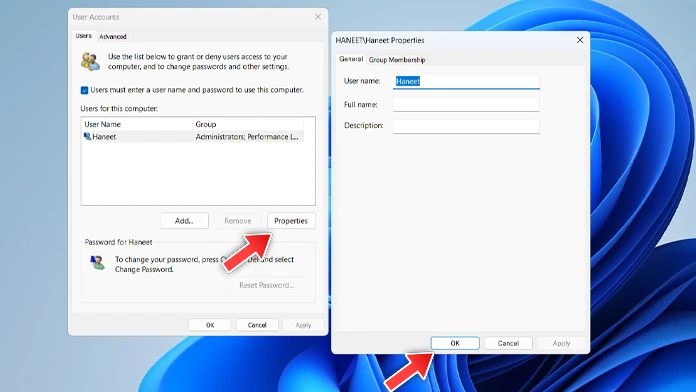Sort by the 'User Name' column header
Screen dimensions: 696x392
coord(137,124)
